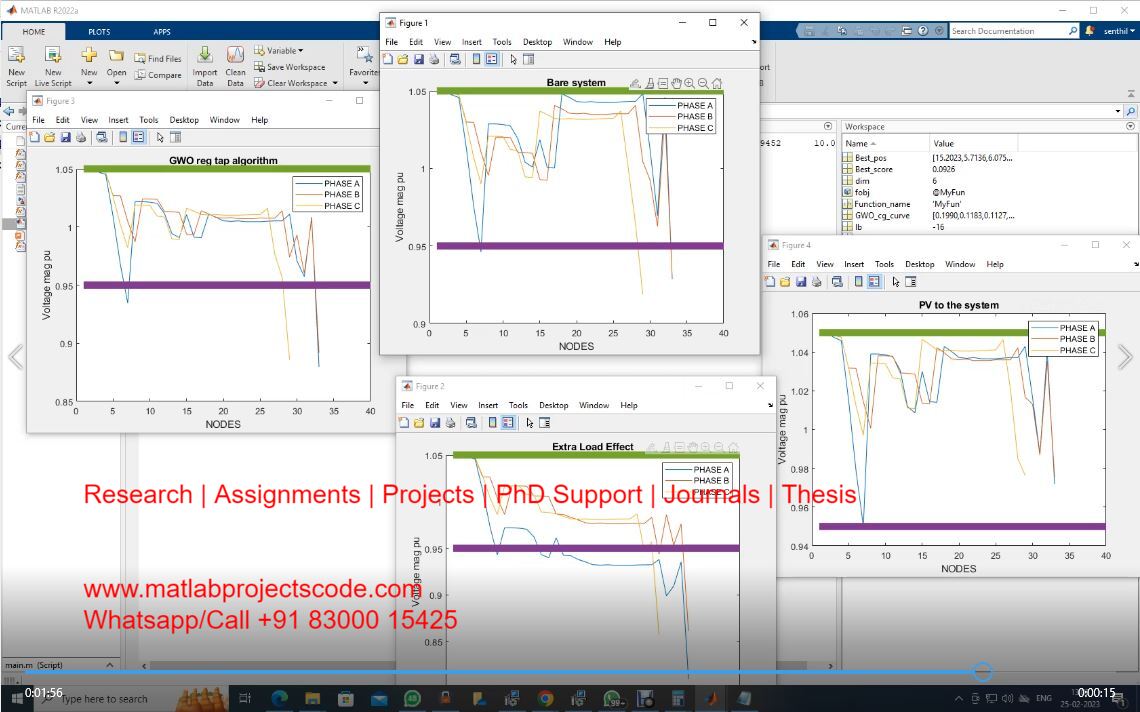Click Restore View home icon on Bare system axes

[717, 84]
